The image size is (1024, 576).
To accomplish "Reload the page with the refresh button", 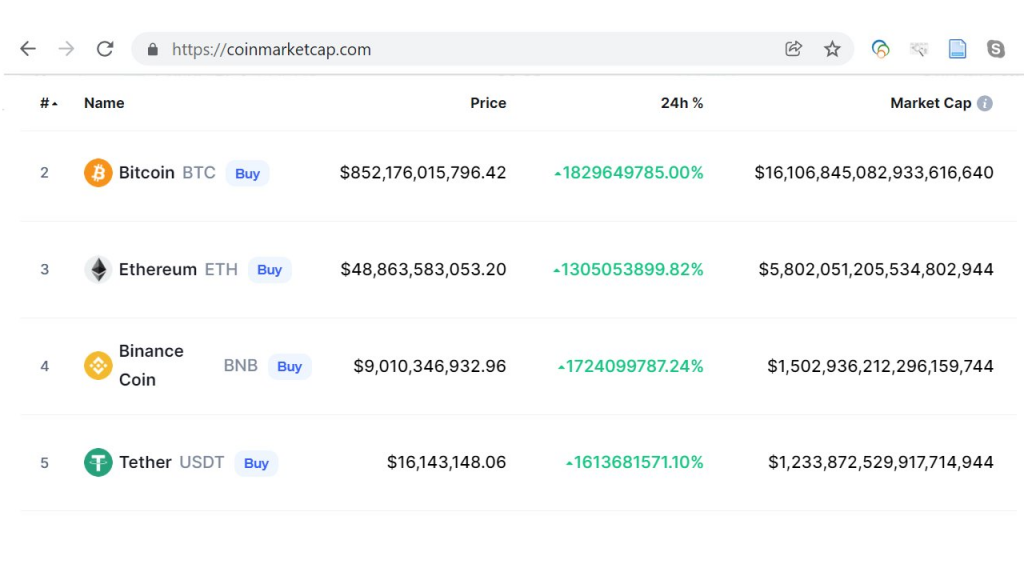I will coord(105,49).
